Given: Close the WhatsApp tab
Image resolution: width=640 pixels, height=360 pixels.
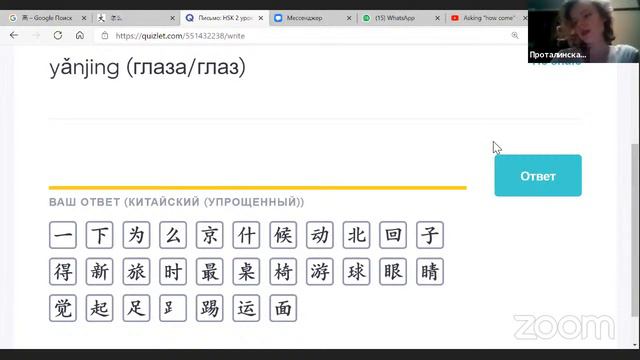Looking at the screenshot, I should (438, 18).
